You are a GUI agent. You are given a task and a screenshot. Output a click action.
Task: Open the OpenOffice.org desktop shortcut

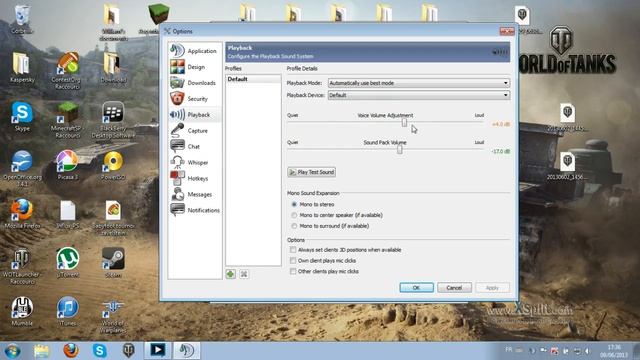pos(22,167)
